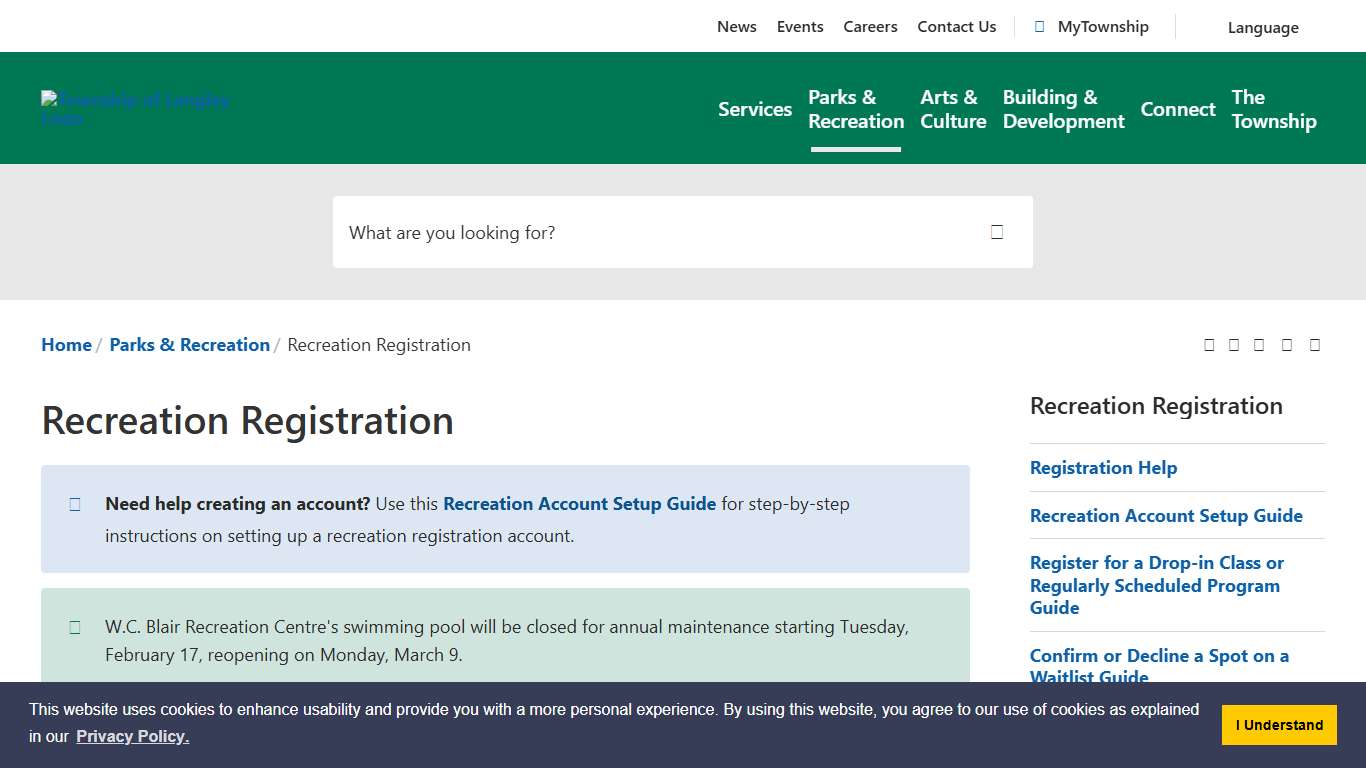Click the search magnifying glass icon
This screenshot has height=768, width=1366.
[996, 231]
